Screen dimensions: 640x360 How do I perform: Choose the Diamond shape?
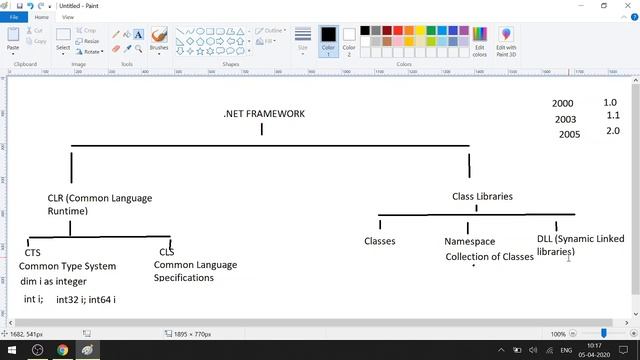click(190, 41)
